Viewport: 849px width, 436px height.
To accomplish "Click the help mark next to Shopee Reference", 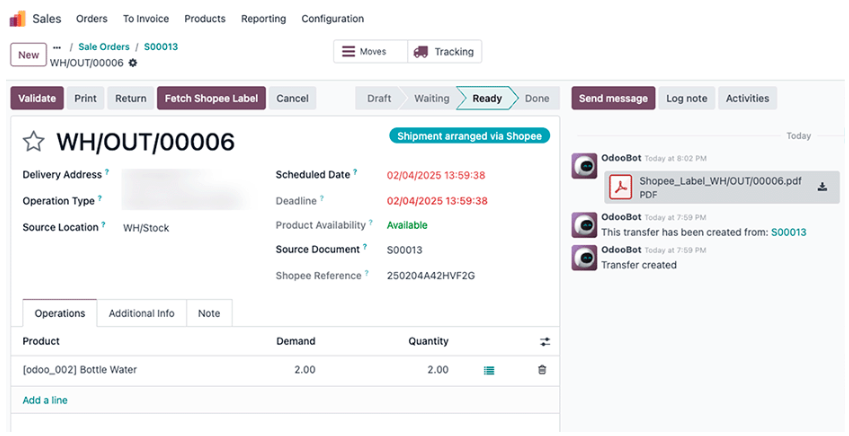I will [x=367, y=273].
